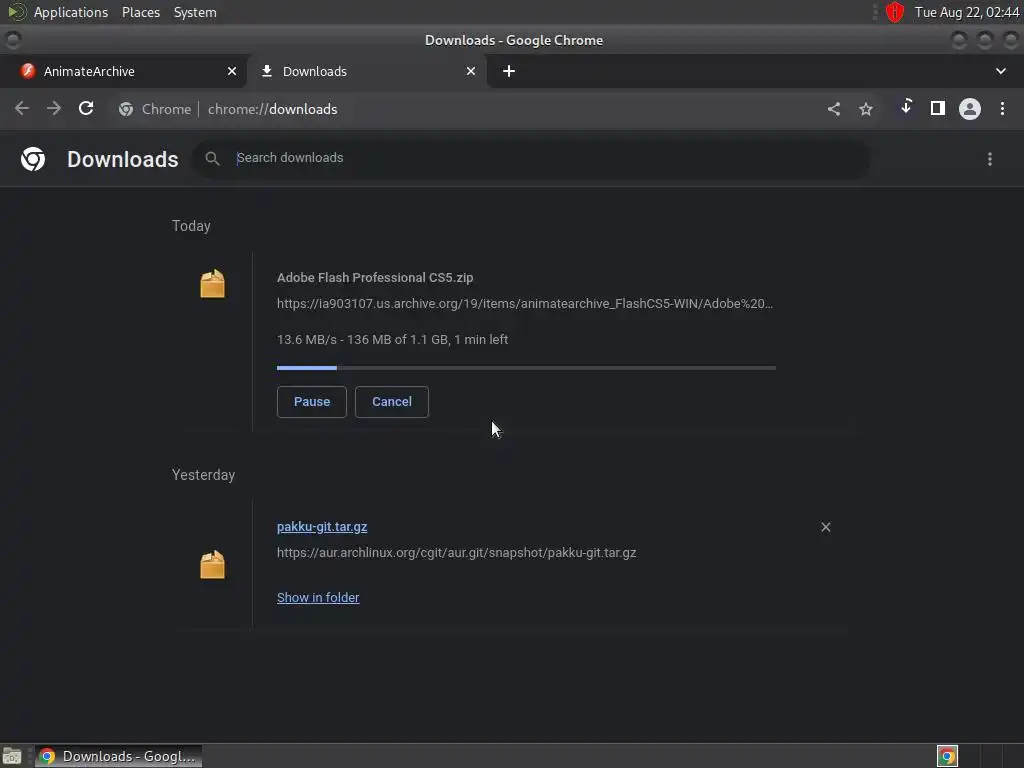The height and width of the screenshot is (768, 1024).
Task: Click the pakku-git aur.archlinux.org URL
Action: pyautogui.click(x=456, y=552)
